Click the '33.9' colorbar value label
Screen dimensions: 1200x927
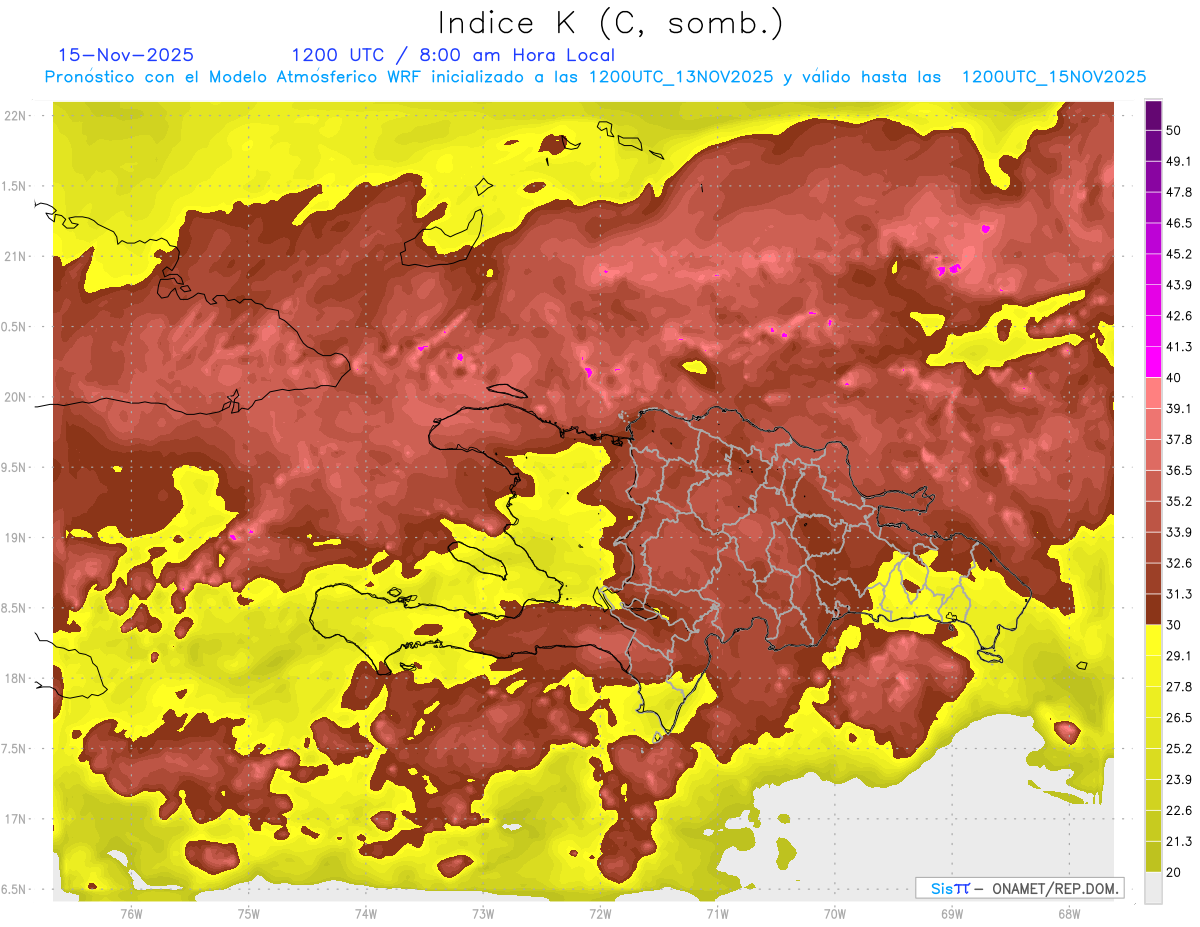(x=1179, y=532)
